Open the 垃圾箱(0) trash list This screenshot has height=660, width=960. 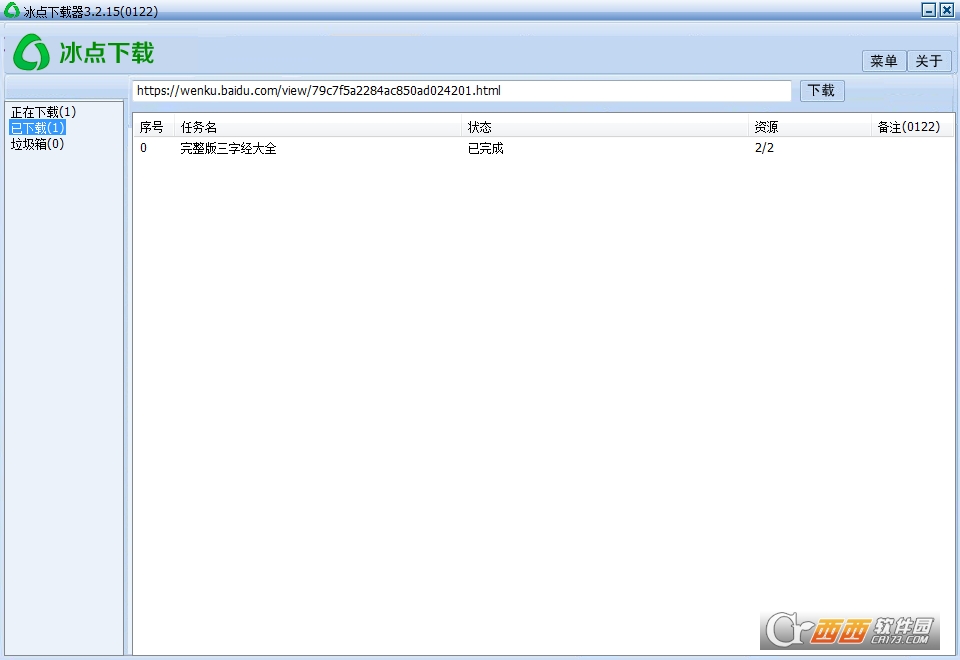click(x=37, y=144)
